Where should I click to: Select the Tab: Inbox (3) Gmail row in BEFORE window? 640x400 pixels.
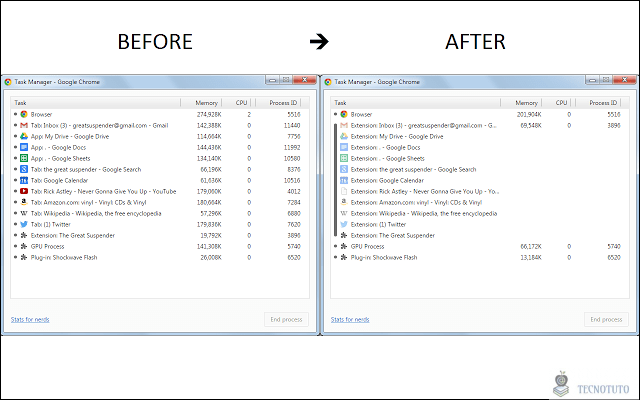(x=160, y=125)
